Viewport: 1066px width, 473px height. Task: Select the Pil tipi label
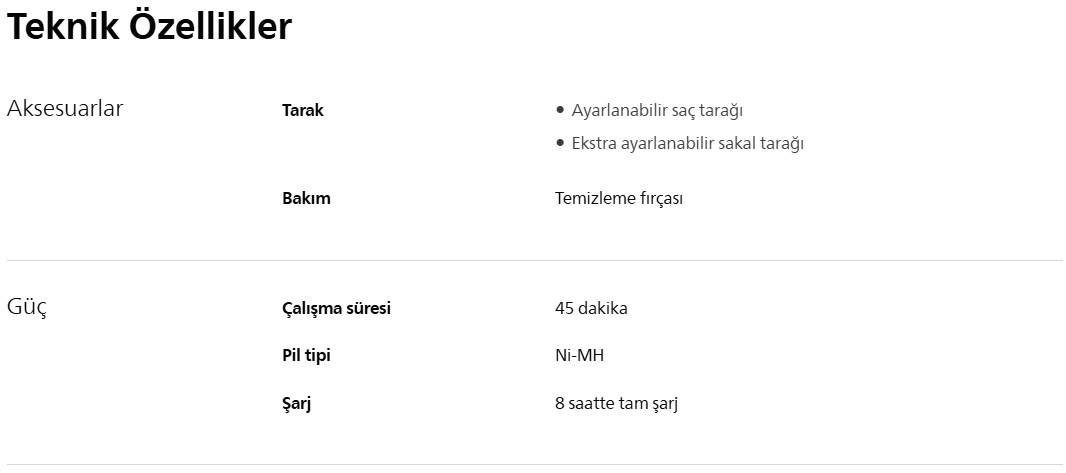pyautogui.click(x=306, y=356)
